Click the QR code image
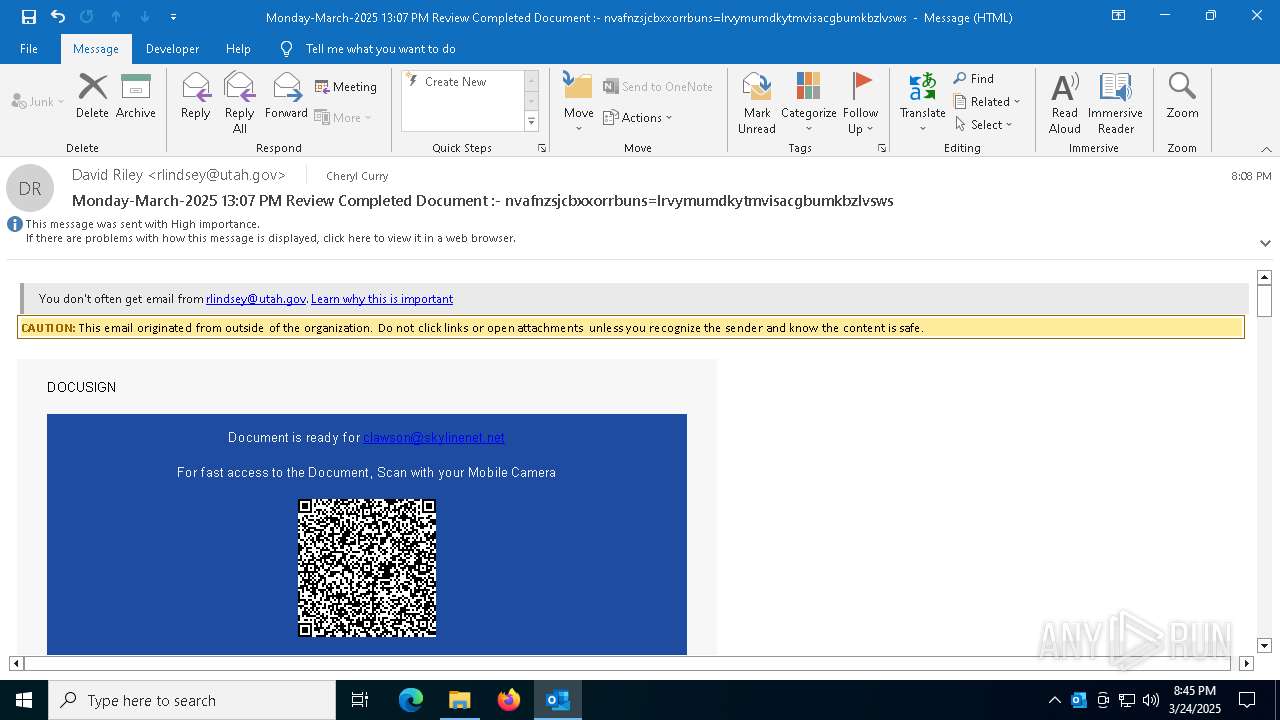The height and width of the screenshot is (720, 1280). (x=367, y=568)
